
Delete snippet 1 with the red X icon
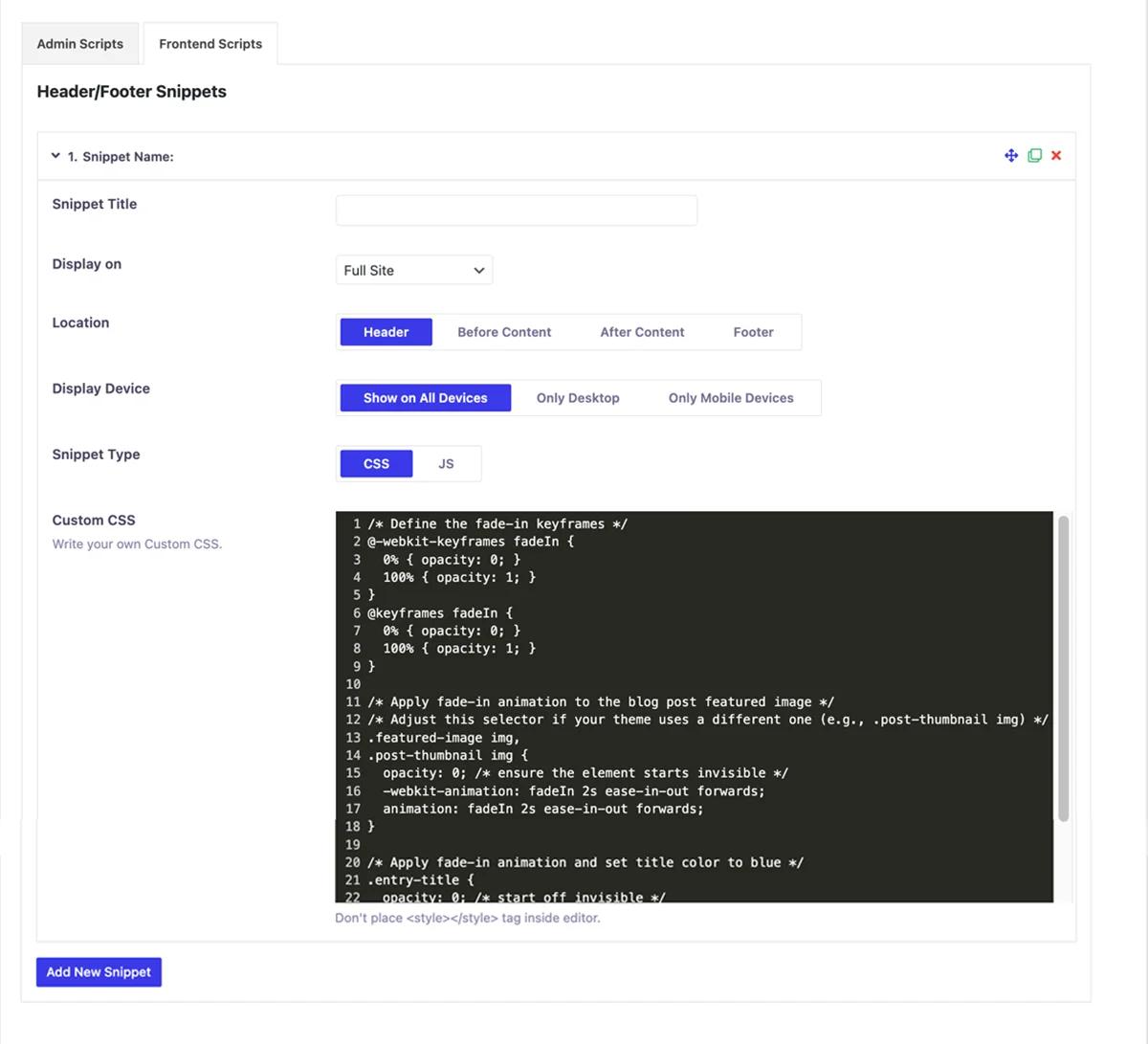point(1055,155)
